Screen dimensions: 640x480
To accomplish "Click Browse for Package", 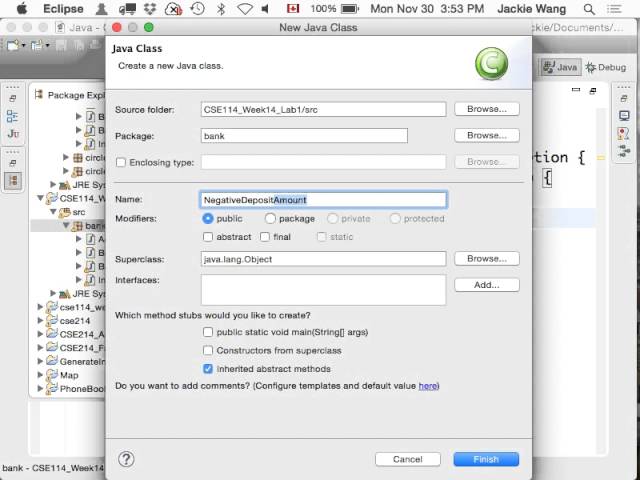I will click(487, 135).
